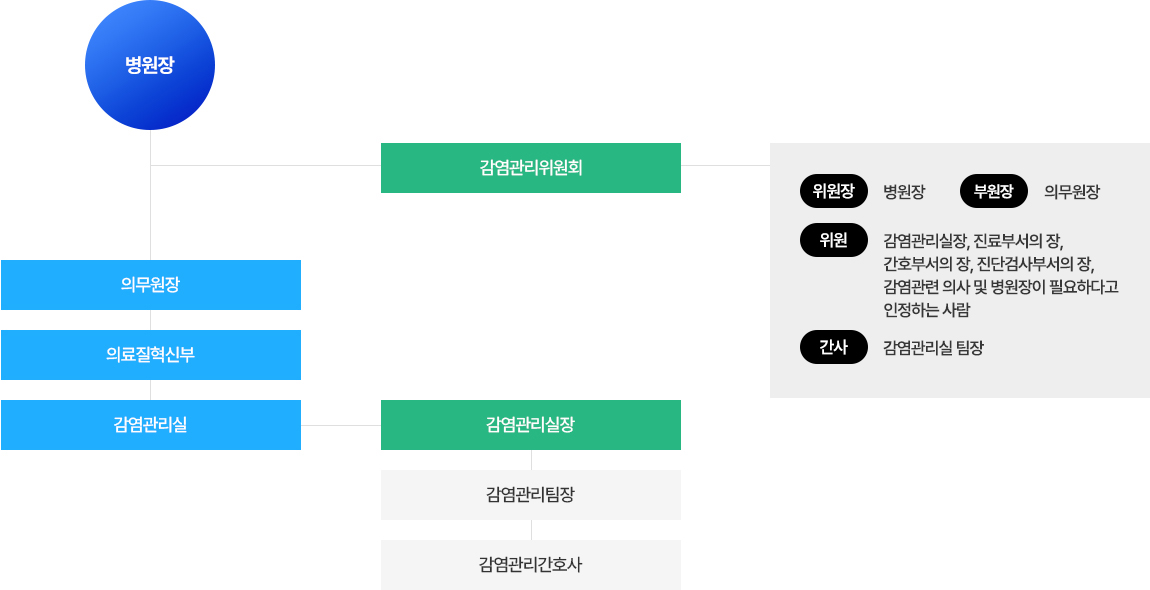
Task: Open the 의료질혁신부 box
Action: [x=151, y=355]
